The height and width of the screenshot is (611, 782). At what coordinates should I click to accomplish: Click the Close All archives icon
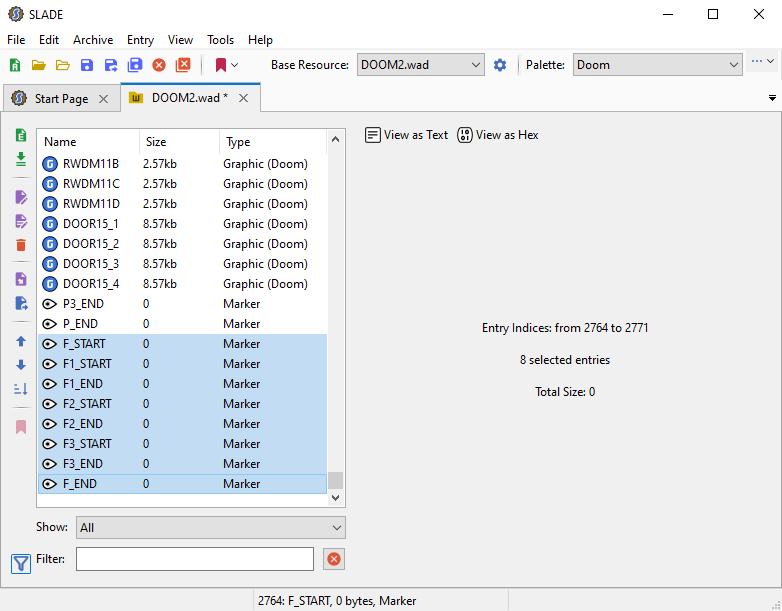tap(183, 65)
